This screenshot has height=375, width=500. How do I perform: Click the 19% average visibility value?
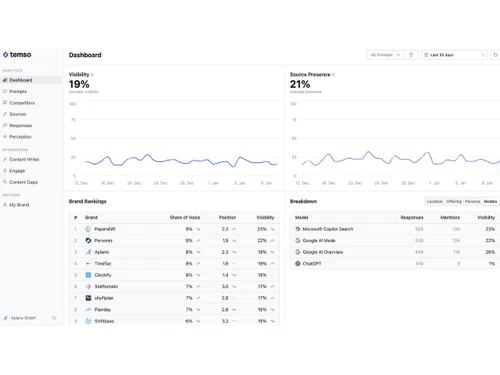pyautogui.click(x=79, y=84)
